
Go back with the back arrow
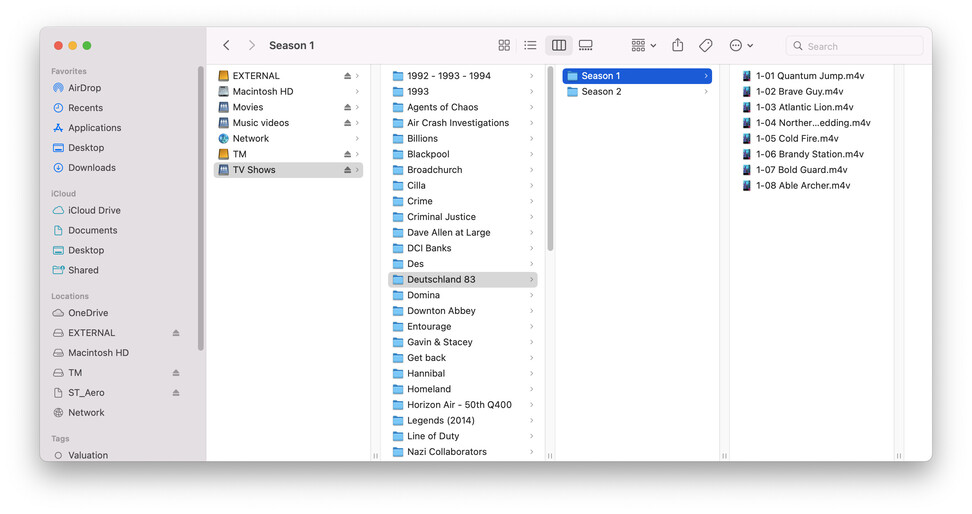226,45
